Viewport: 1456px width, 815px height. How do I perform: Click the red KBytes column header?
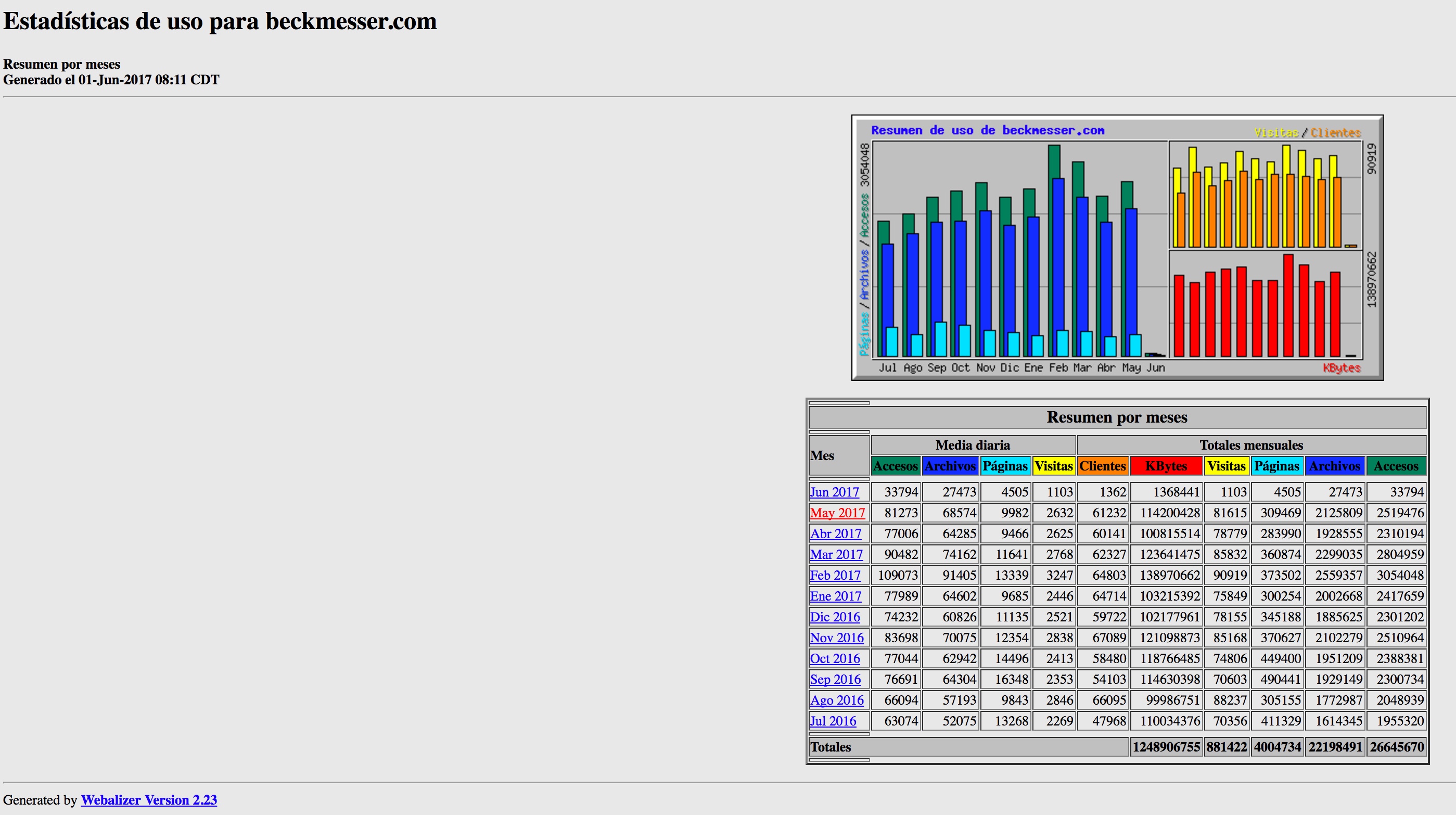[1166, 466]
